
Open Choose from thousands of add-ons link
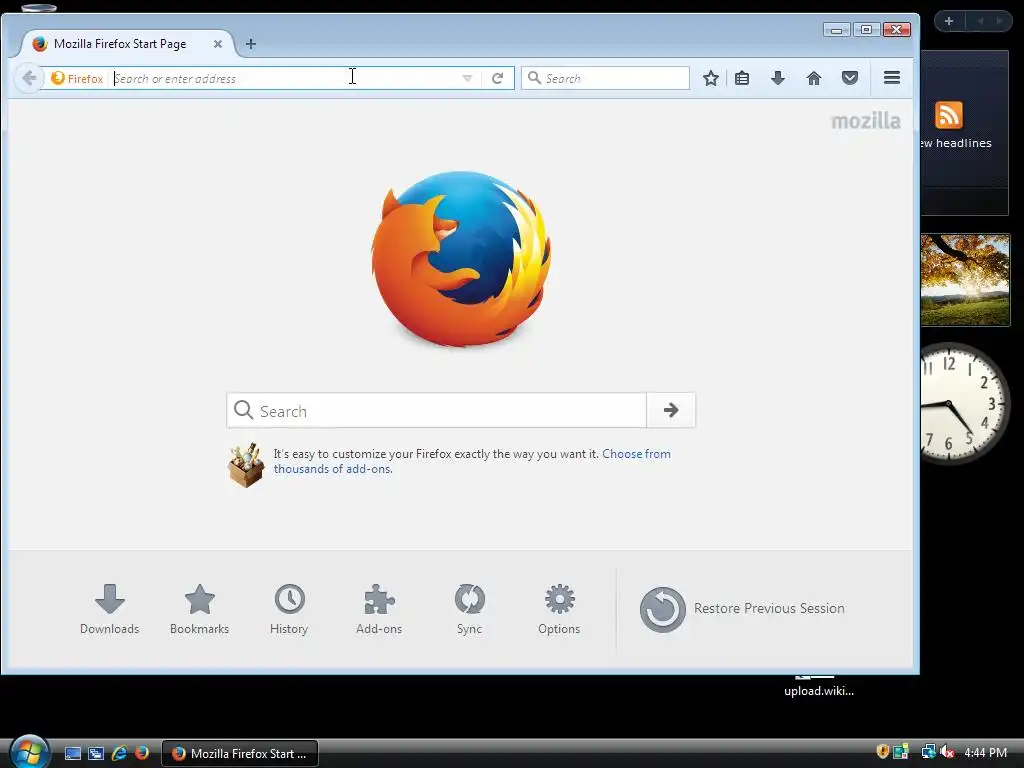click(472, 461)
